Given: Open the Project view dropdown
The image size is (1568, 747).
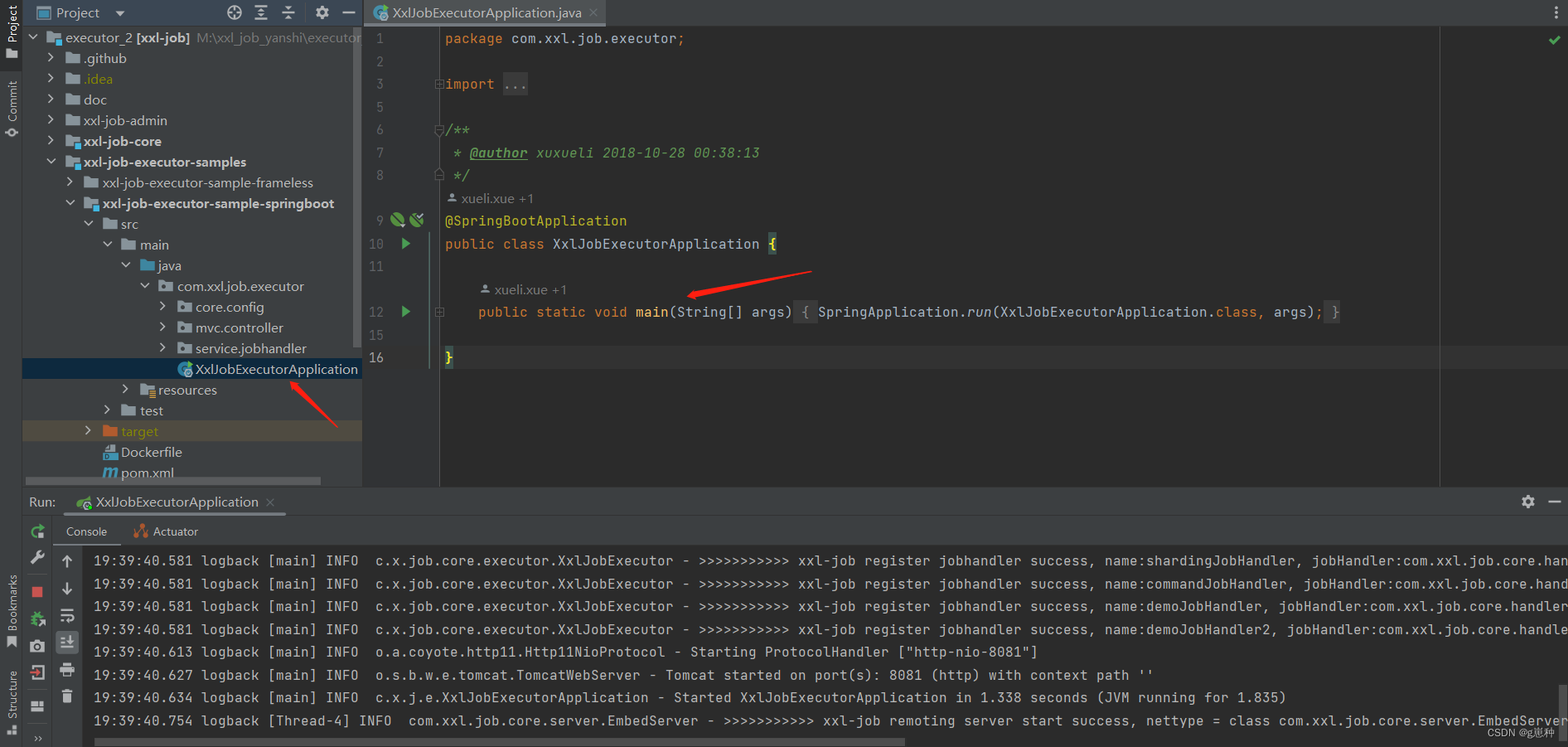Looking at the screenshot, I should tap(120, 13).
